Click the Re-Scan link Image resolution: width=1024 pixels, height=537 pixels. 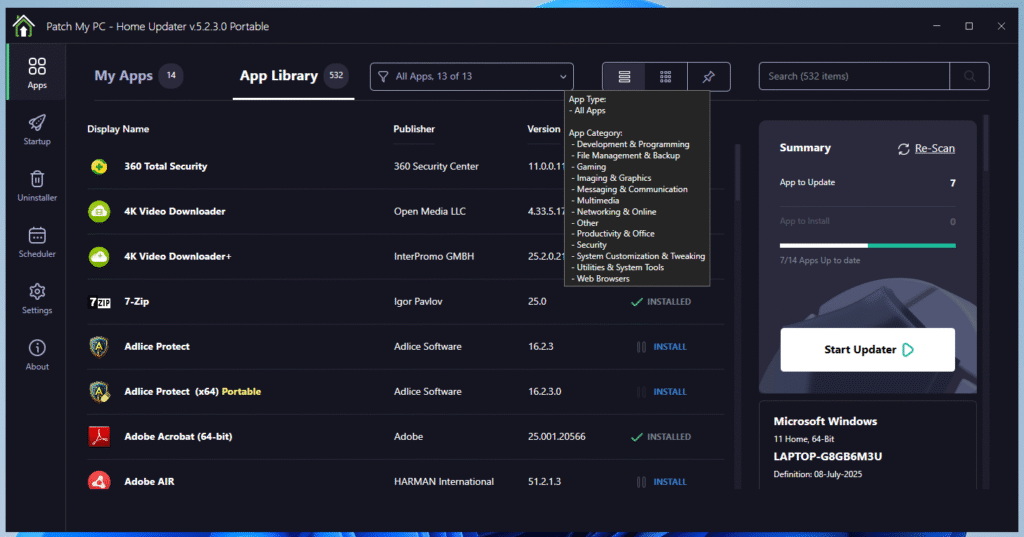coord(935,148)
